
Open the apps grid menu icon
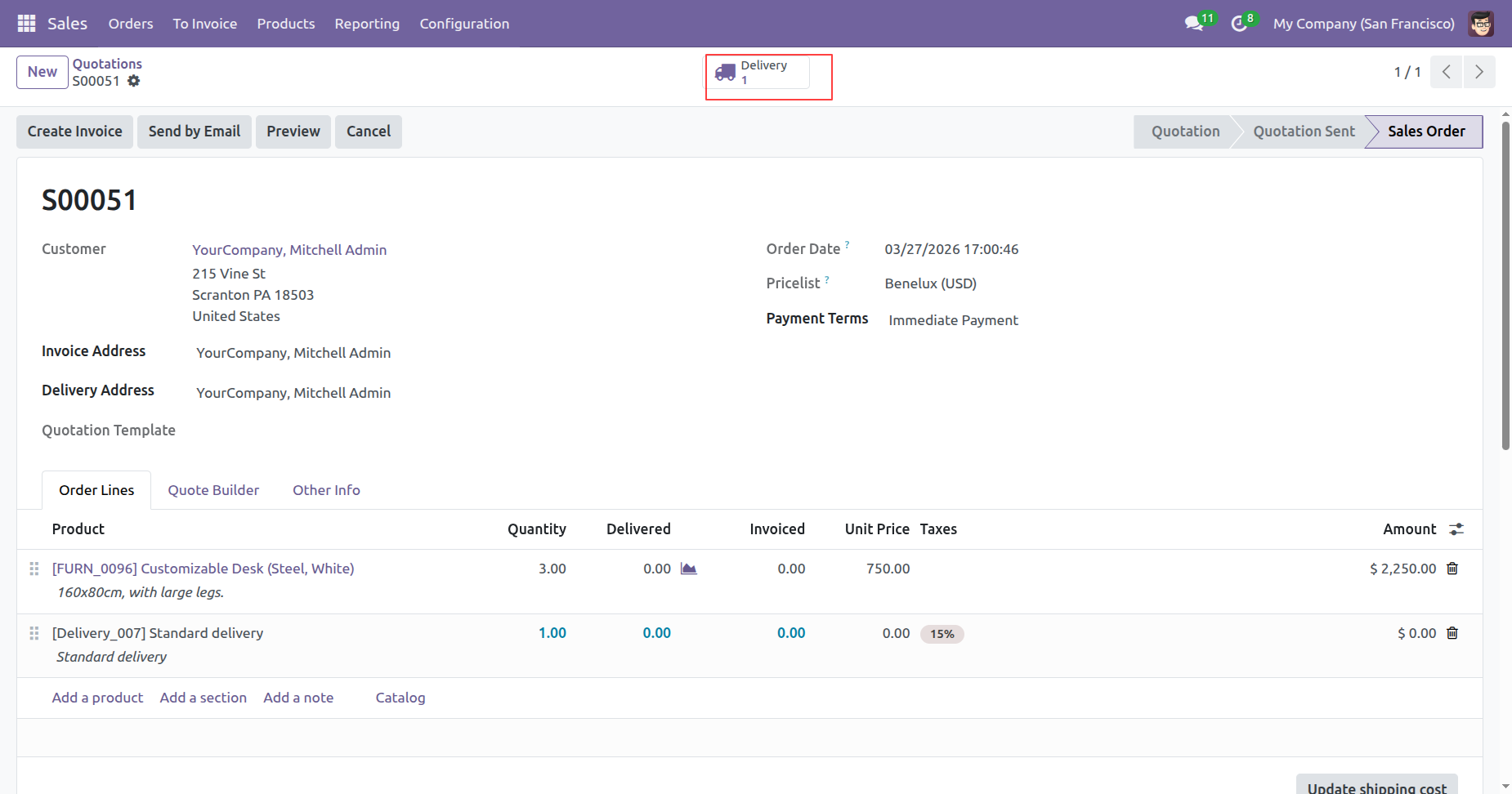(x=26, y=24)
